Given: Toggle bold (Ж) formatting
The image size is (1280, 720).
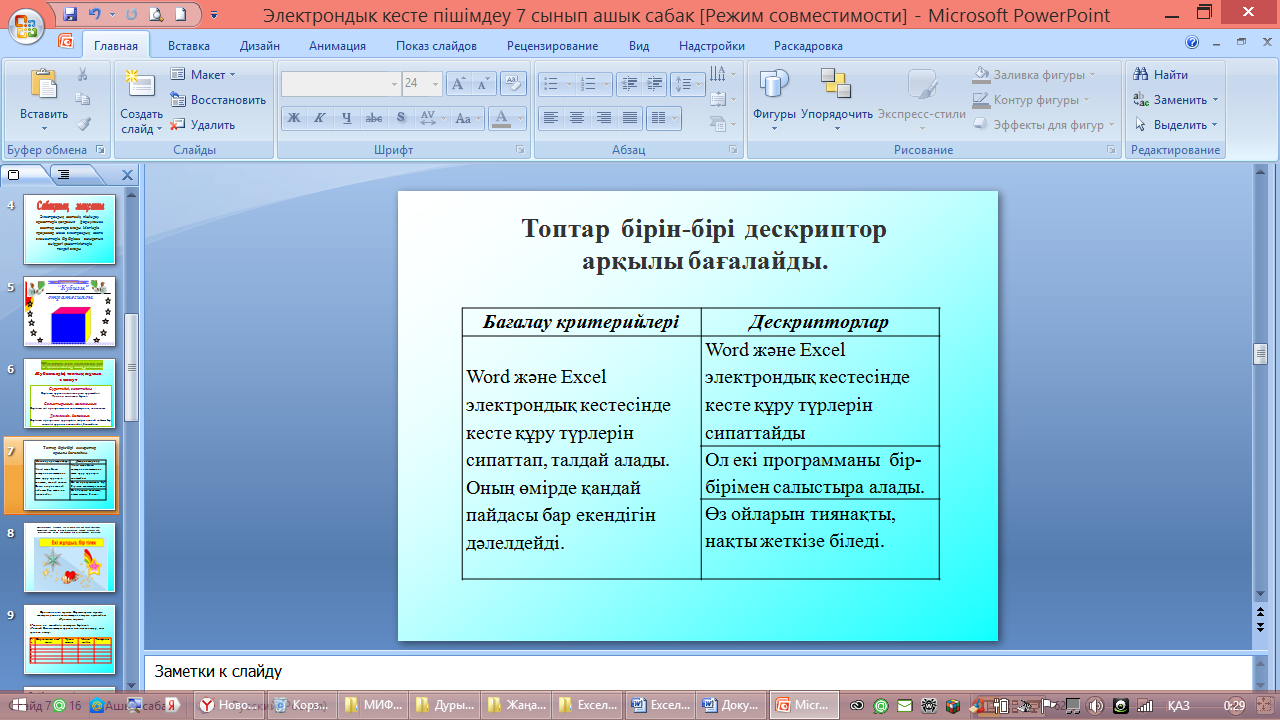Looking at the screenshot, I should 294,118.
